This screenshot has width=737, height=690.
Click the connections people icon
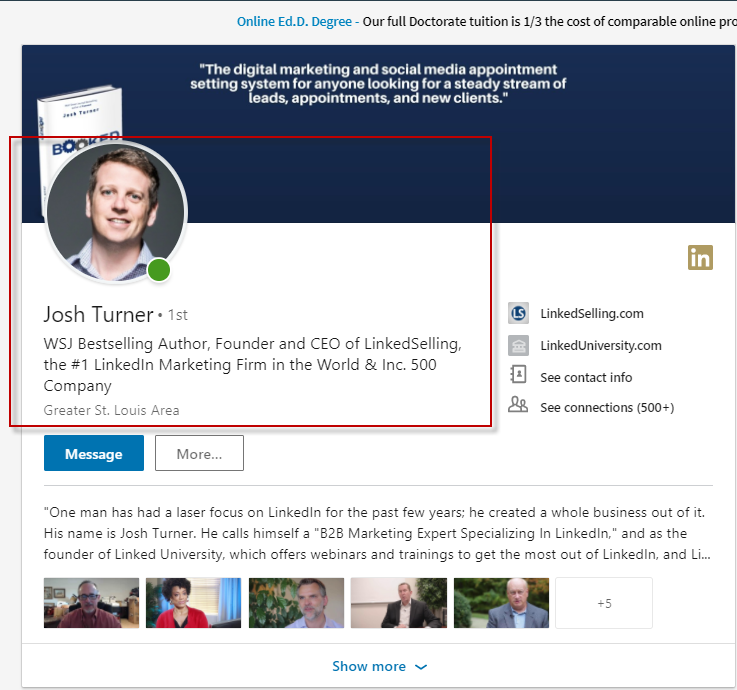coord(518,406)
